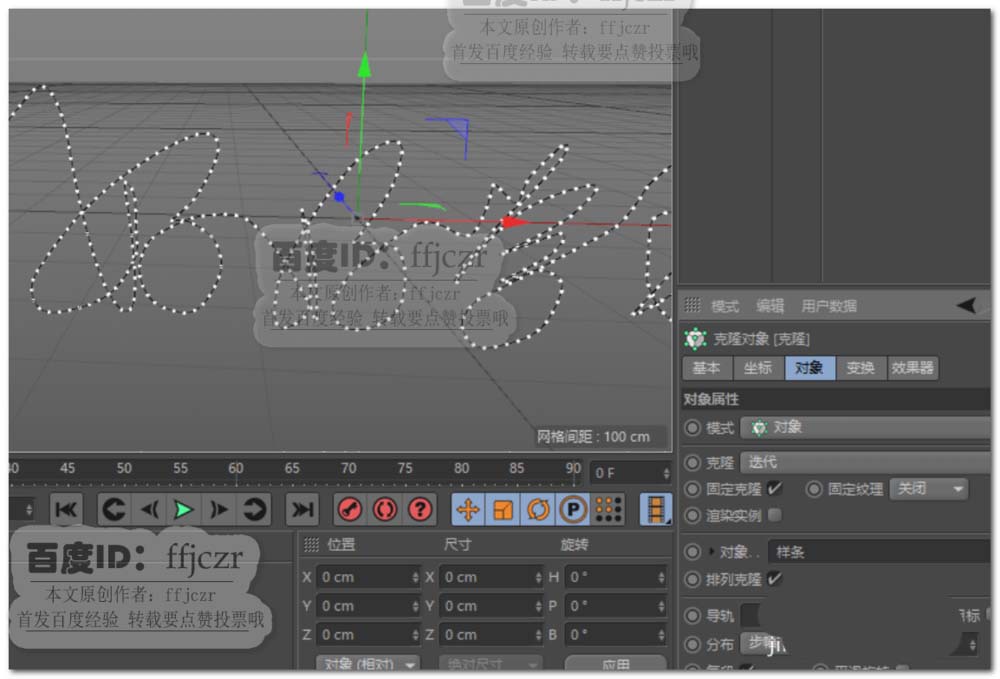
Task: Click grip dots icon beside 模式 menu
Action: coord(693,305)
